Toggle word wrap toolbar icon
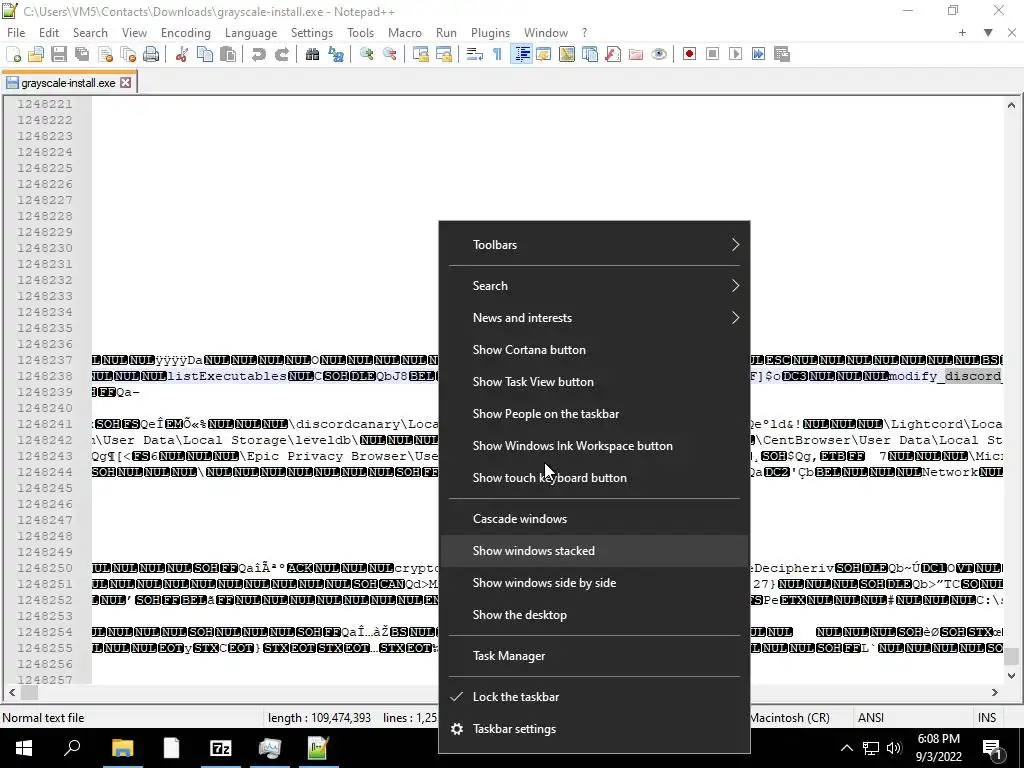The width and height of the screenshot is (1024, 768). [x=475, y=54]
